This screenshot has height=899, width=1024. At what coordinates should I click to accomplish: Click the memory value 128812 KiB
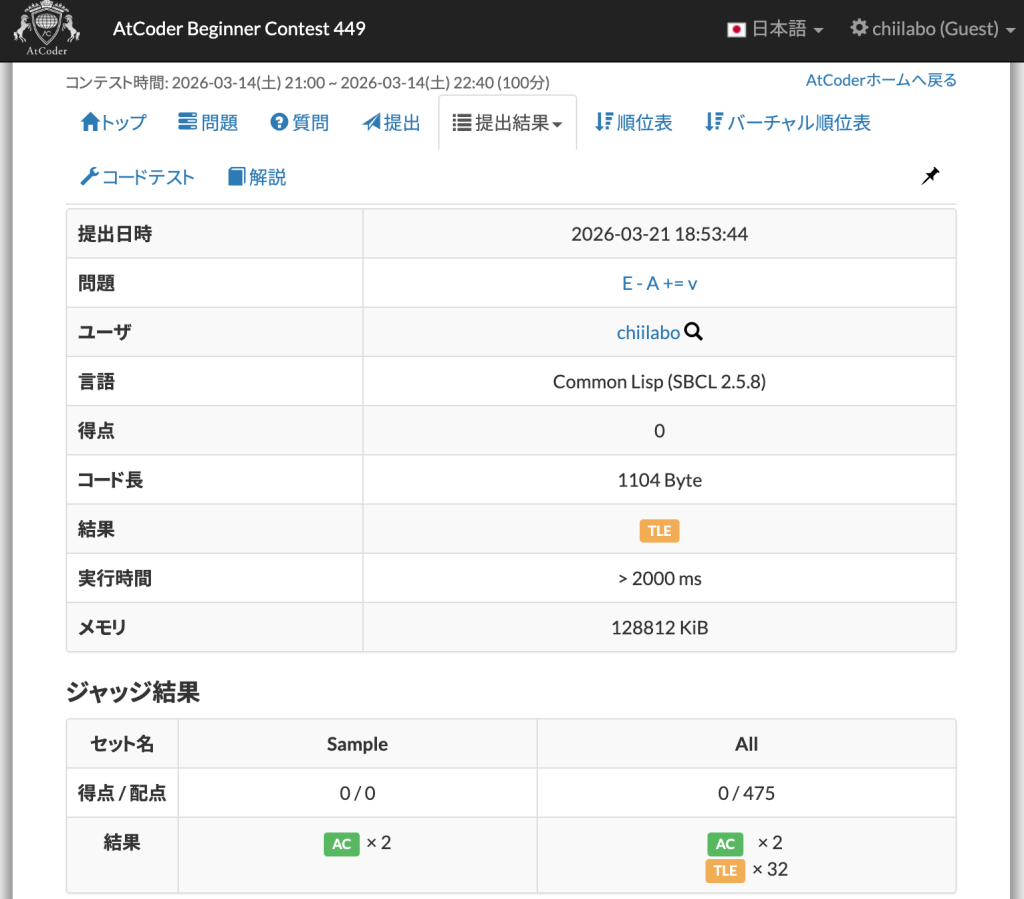pyautogui.click(x=660, y=627)
